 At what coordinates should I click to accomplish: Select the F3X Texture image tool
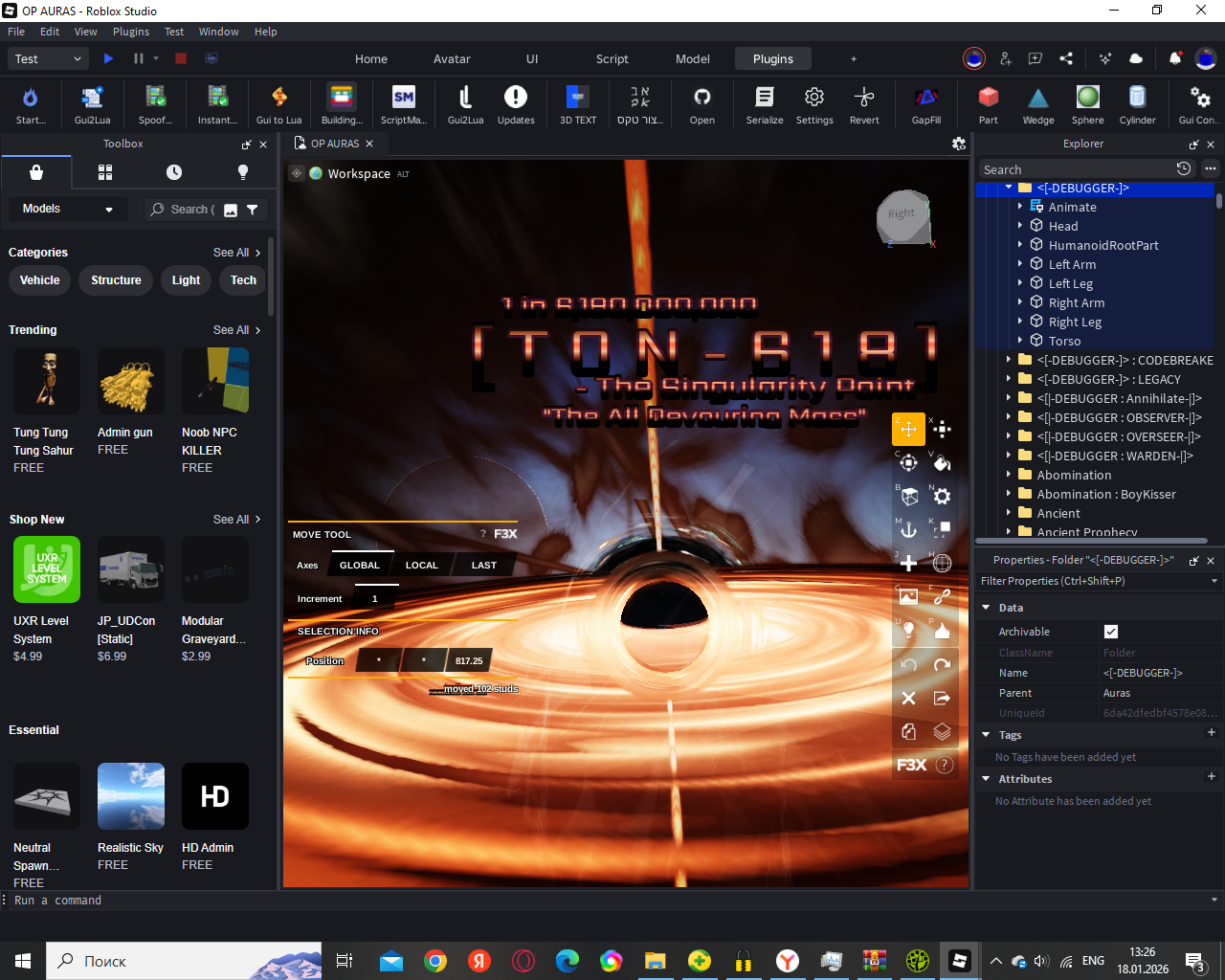click(x=908, y=597)
